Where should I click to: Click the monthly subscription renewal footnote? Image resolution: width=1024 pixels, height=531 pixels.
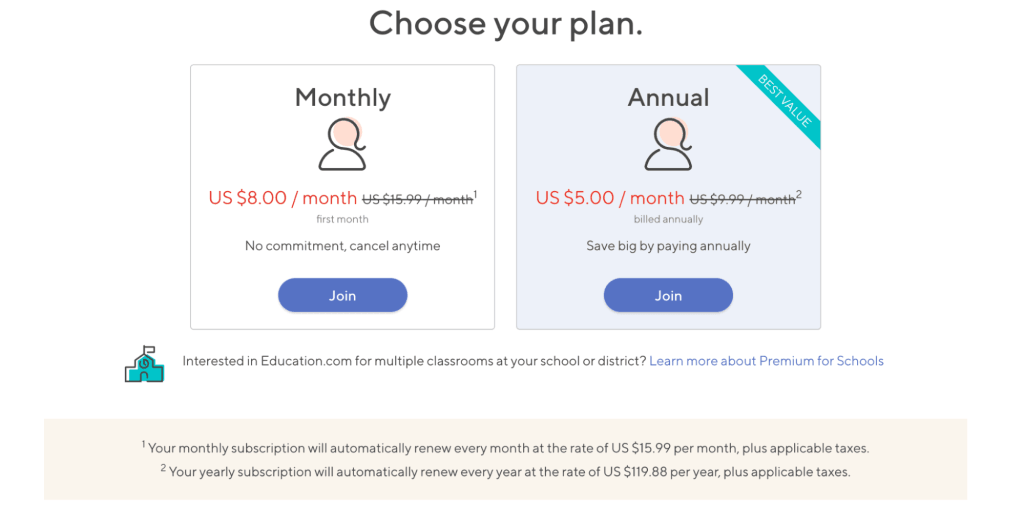coord(505,448)
